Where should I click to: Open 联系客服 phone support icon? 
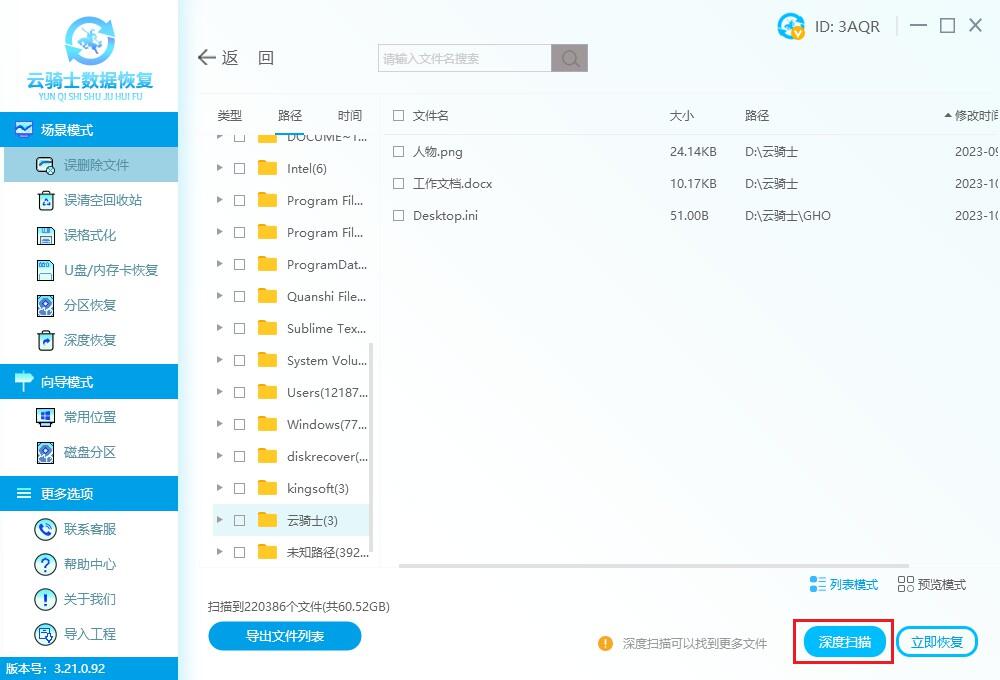click(45, 529)
